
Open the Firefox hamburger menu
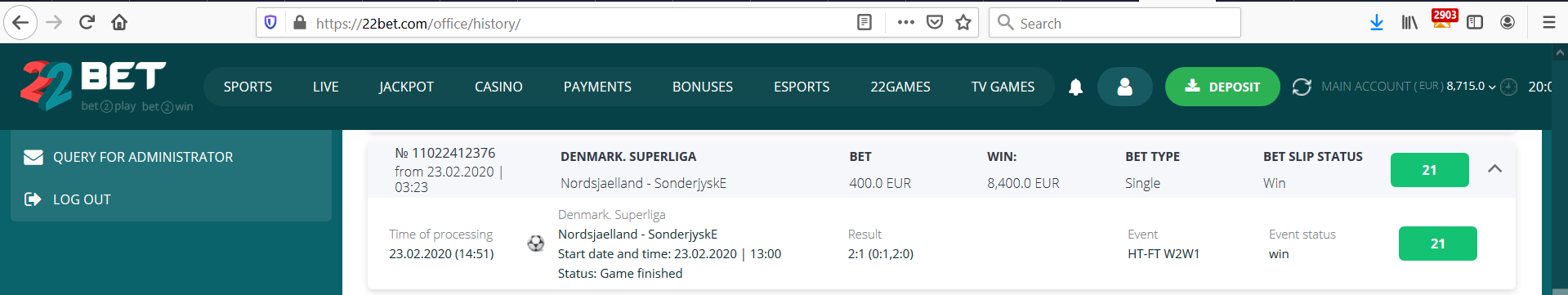coord(1548,23)
